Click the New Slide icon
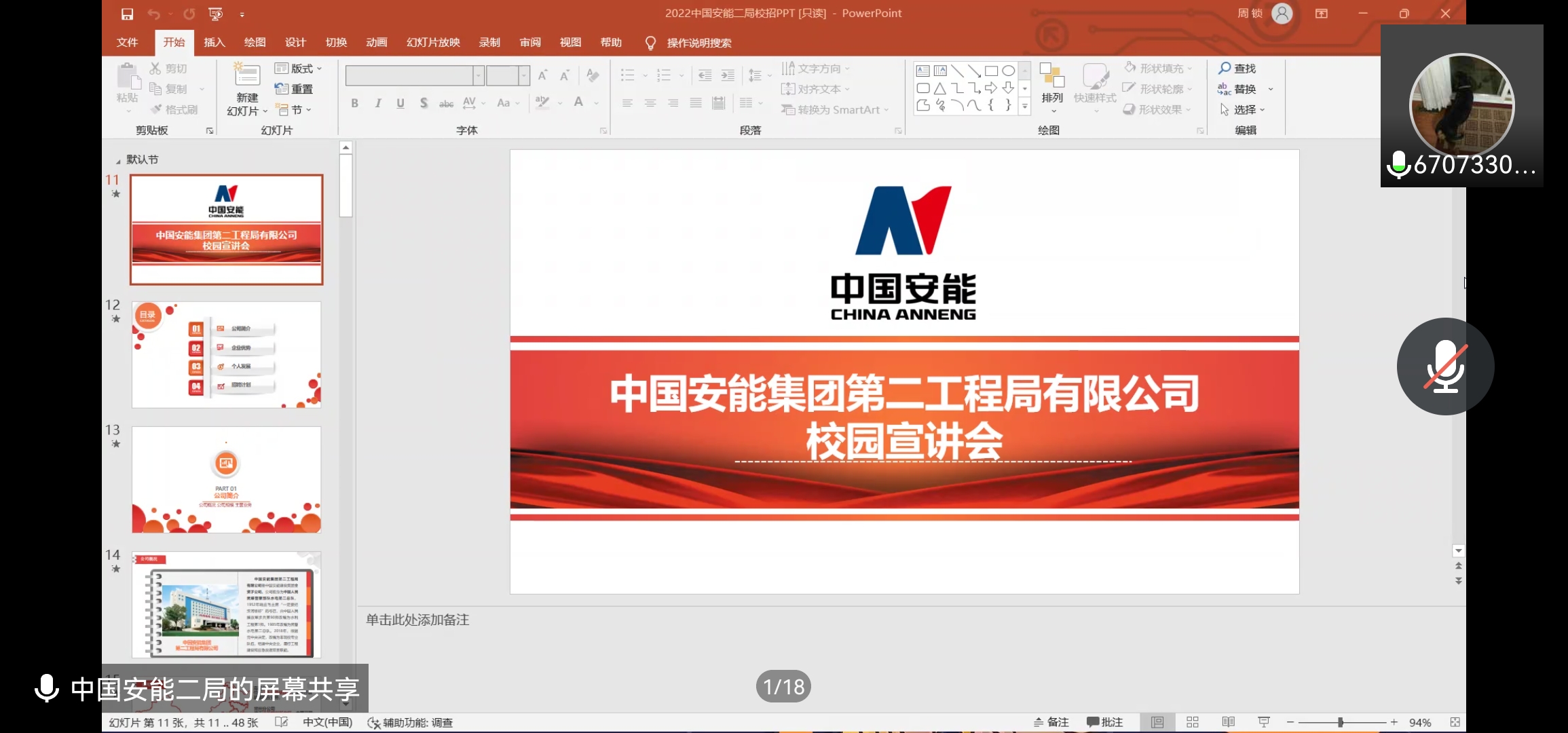The width and height of the screenshot is (1568, 733). 247,76
